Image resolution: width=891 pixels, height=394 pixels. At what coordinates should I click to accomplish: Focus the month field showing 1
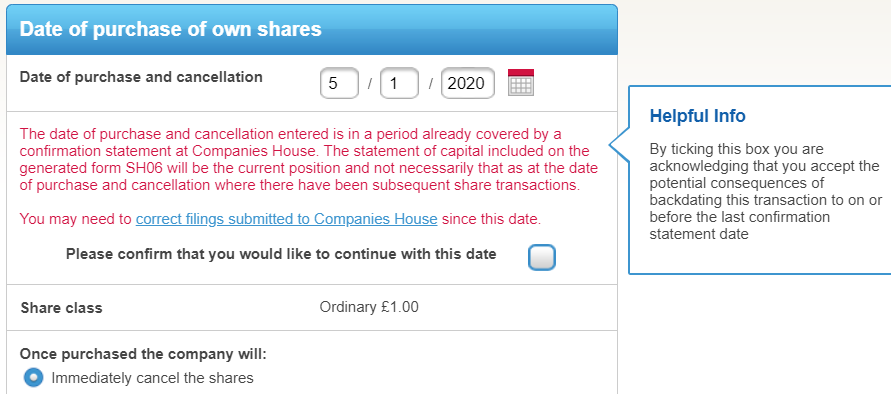[x=399, y=83]
